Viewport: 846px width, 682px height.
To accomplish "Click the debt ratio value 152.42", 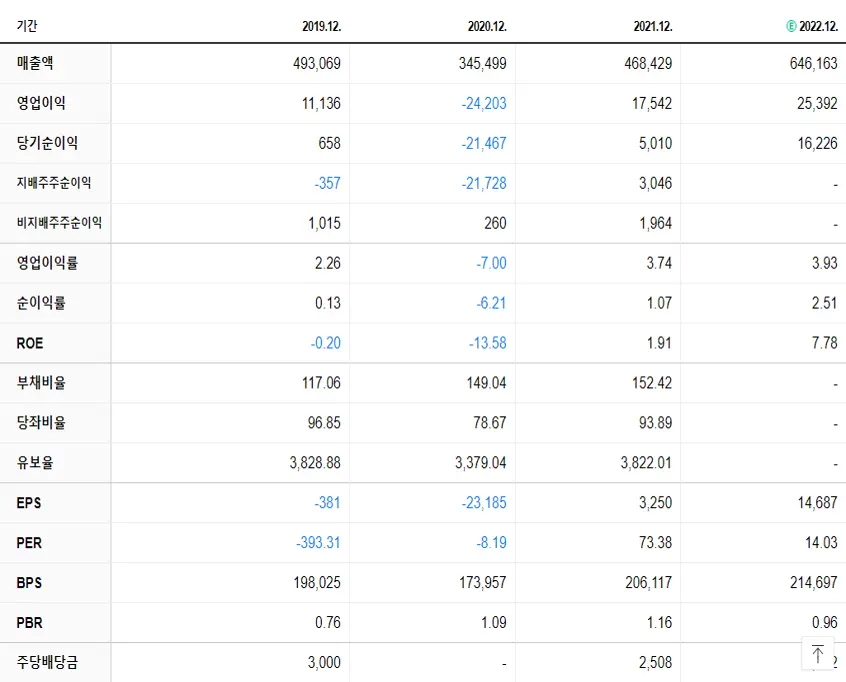I will click(x=652, y=383).
